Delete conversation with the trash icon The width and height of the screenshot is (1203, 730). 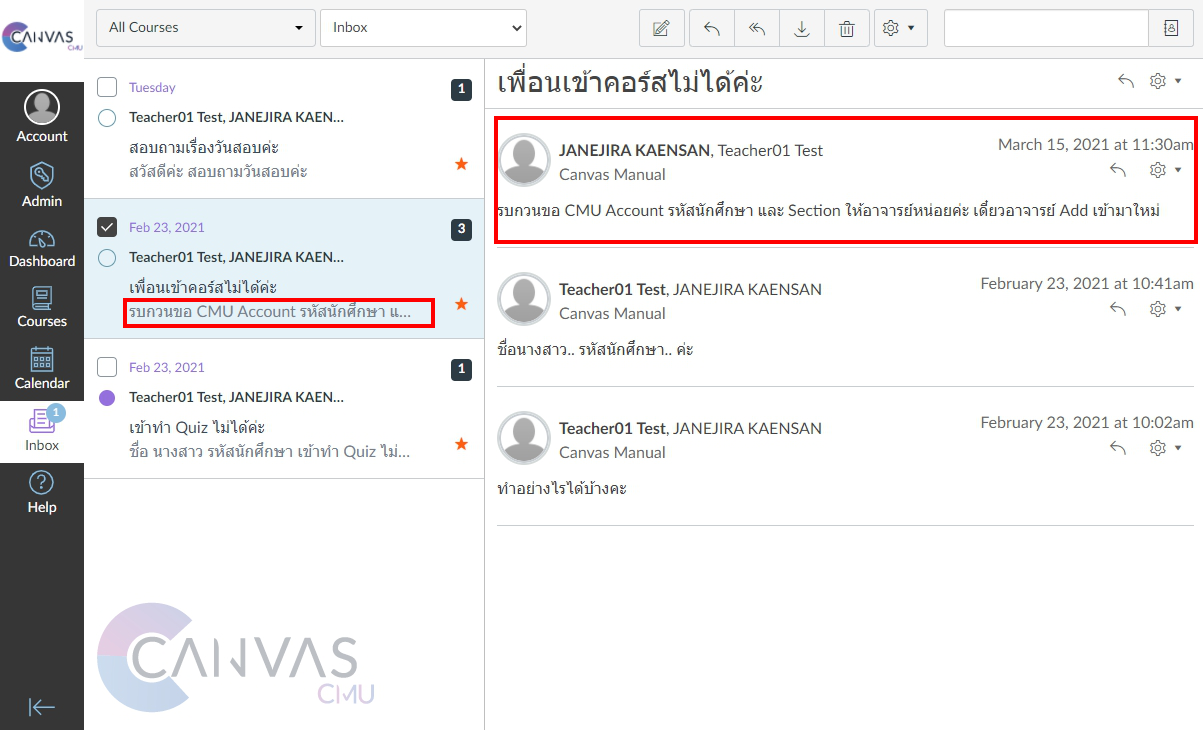click(847, 28)
